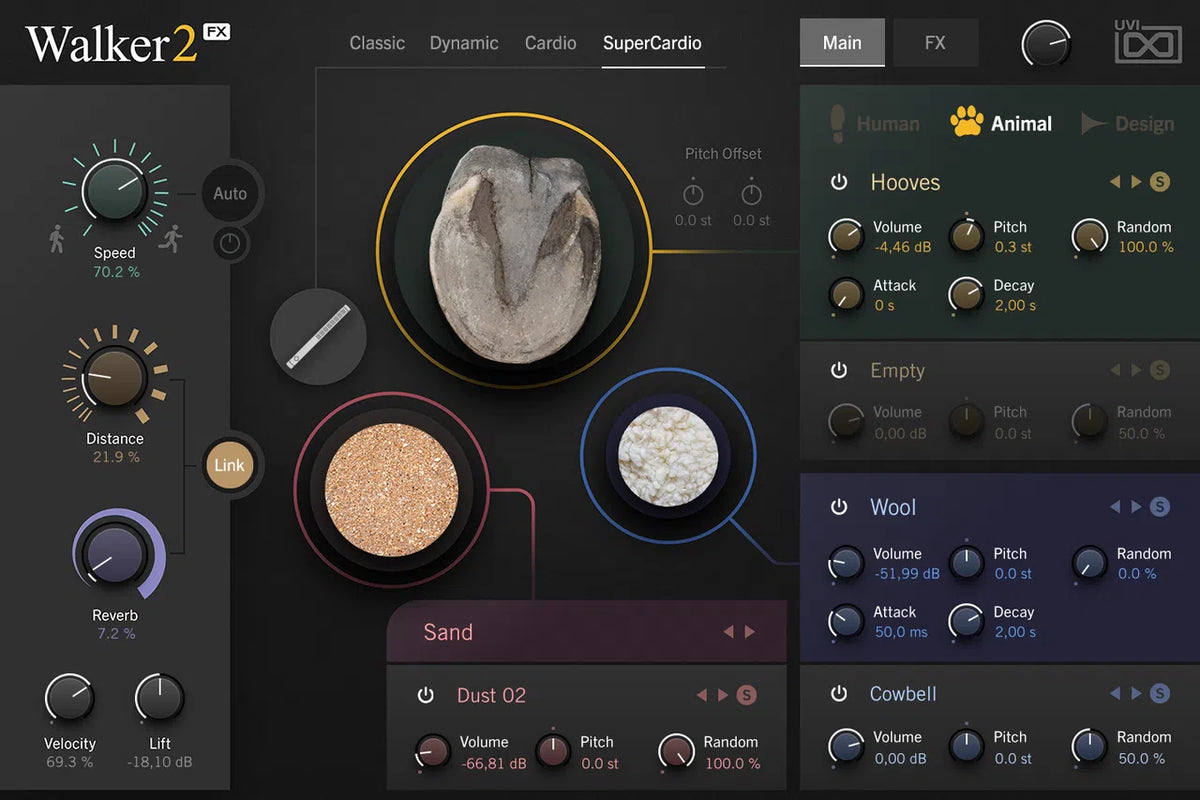Select the Animal paw icon category
This screenshot has width=1200, height=800.
click(x=966, y=123)
